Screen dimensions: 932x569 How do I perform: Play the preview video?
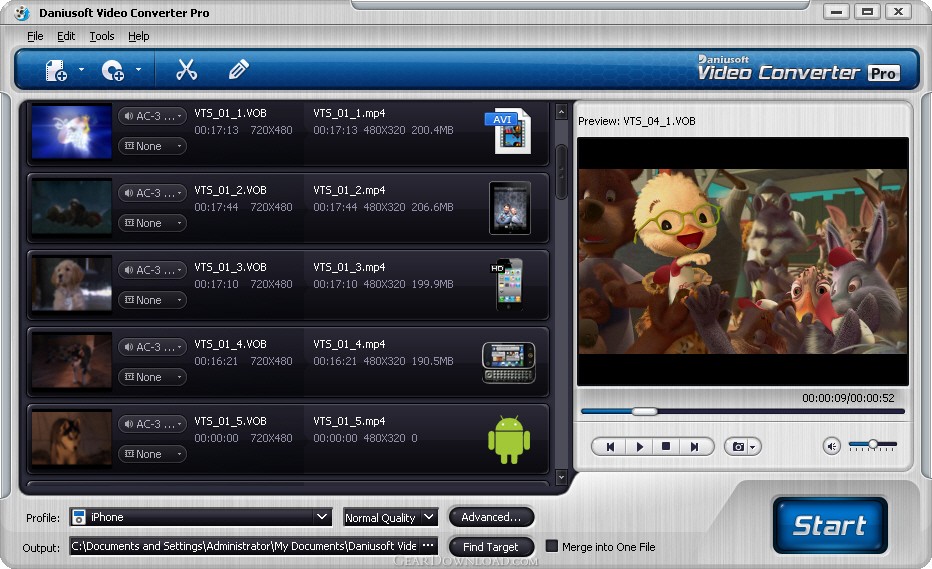coord(640,447)
